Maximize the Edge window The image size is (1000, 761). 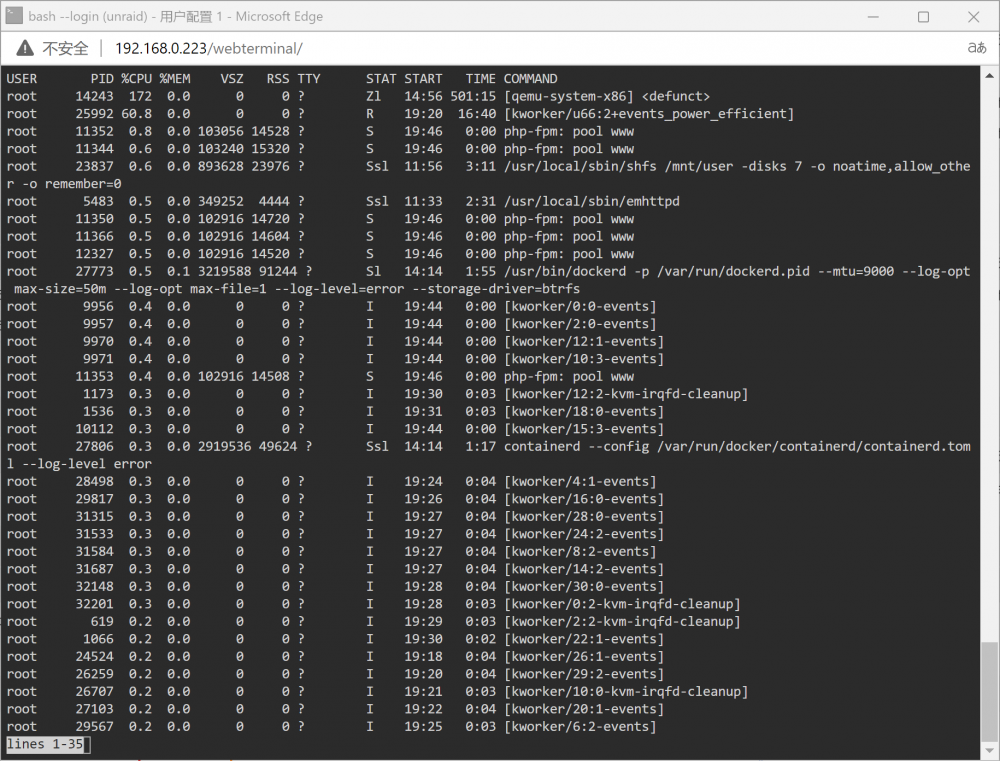click(923, 17)
